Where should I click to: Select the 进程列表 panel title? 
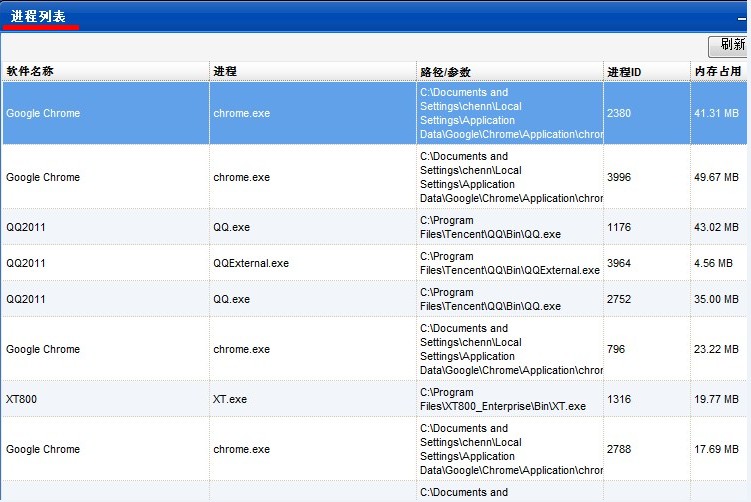click(x=38, y=16)
